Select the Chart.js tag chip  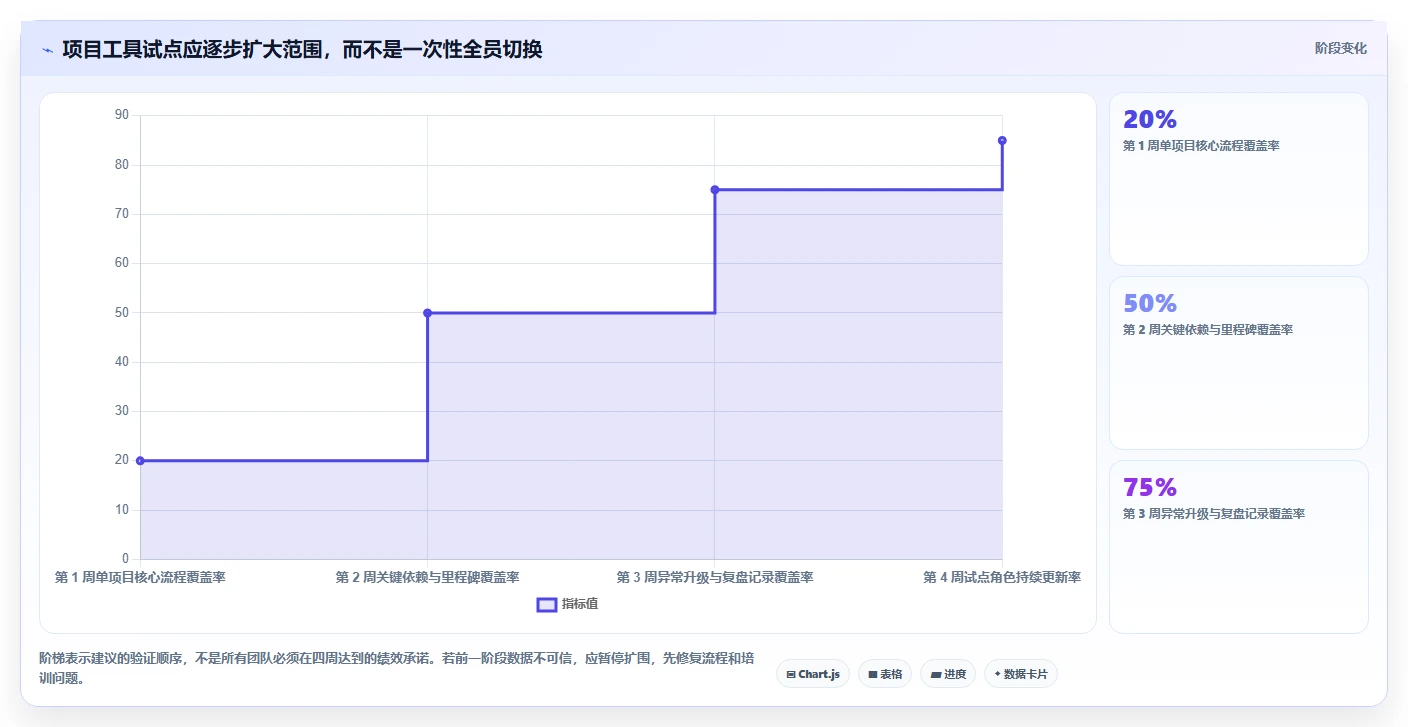pyautogui.click(x=813, y=674)
